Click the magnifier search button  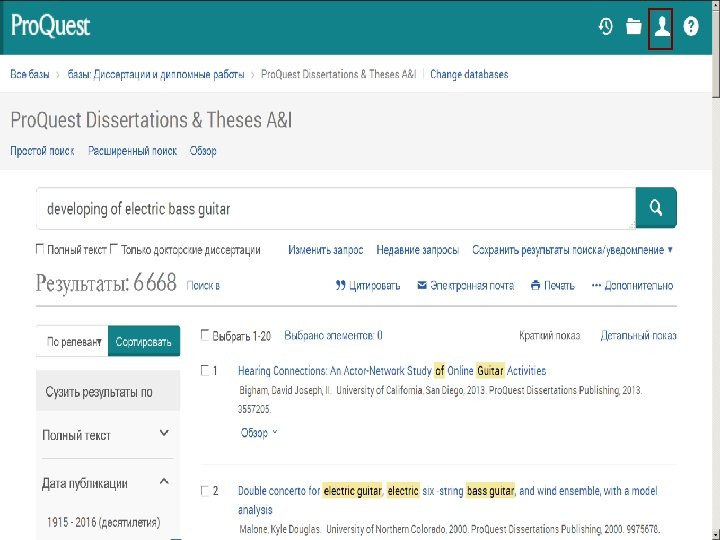pos(656,208)
